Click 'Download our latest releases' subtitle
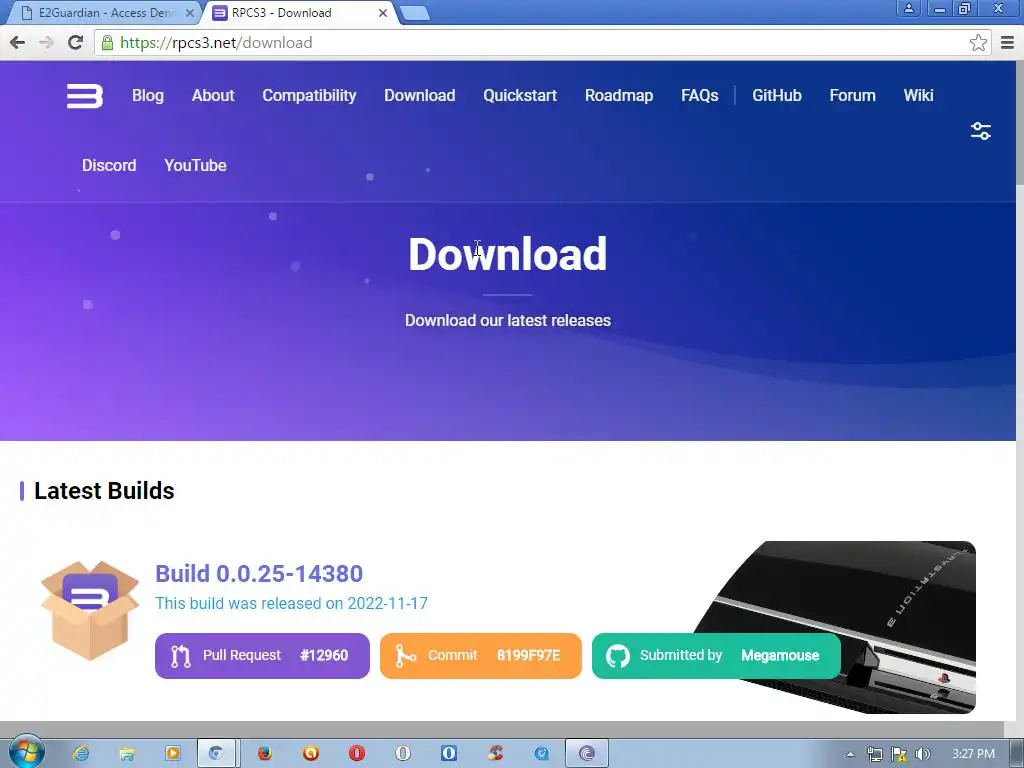Screen dimensions: 1024x768 507,321
